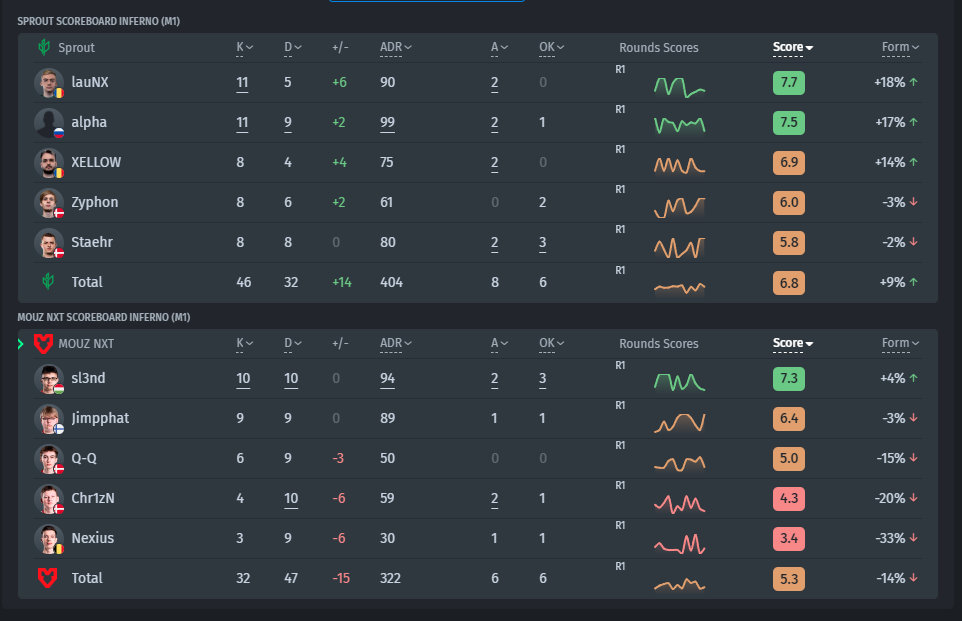Click the MOUZ NXT team name header

tap(86, 344)
